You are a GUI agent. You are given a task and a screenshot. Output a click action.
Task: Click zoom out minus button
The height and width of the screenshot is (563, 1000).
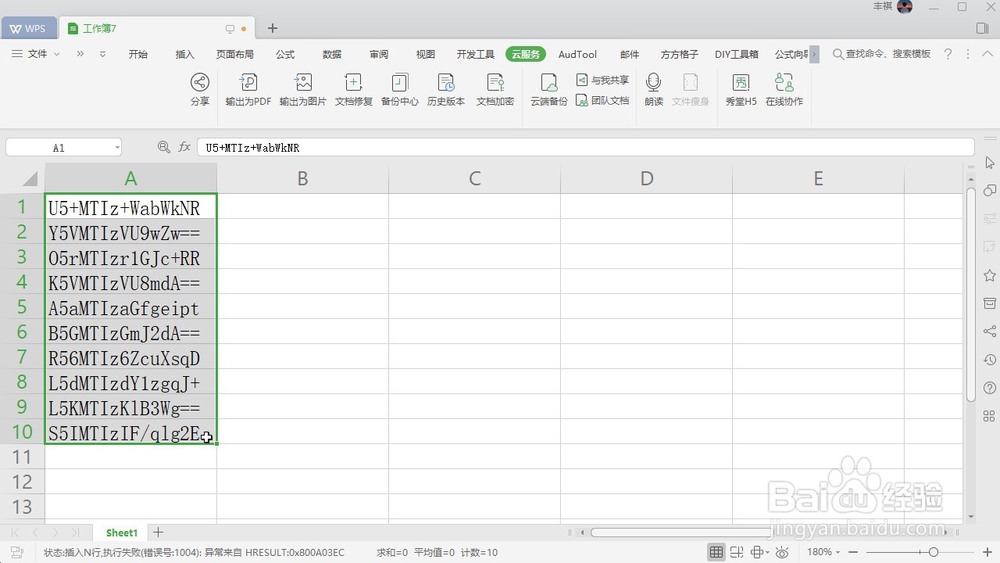853,552
